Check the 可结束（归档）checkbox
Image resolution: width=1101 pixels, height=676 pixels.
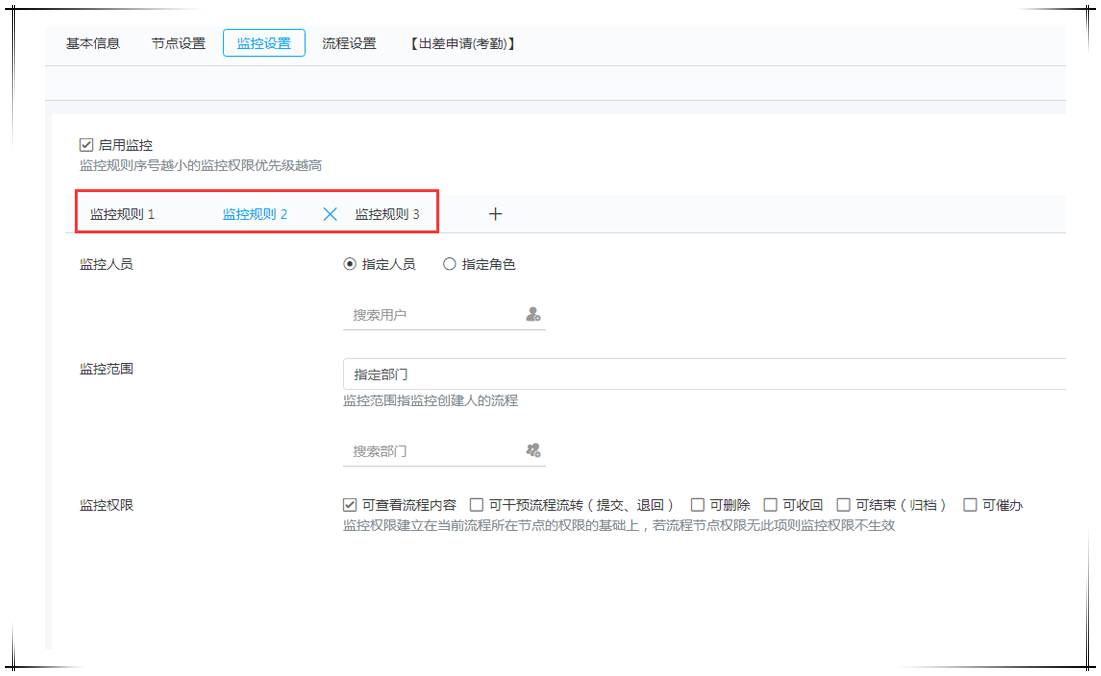844,505
